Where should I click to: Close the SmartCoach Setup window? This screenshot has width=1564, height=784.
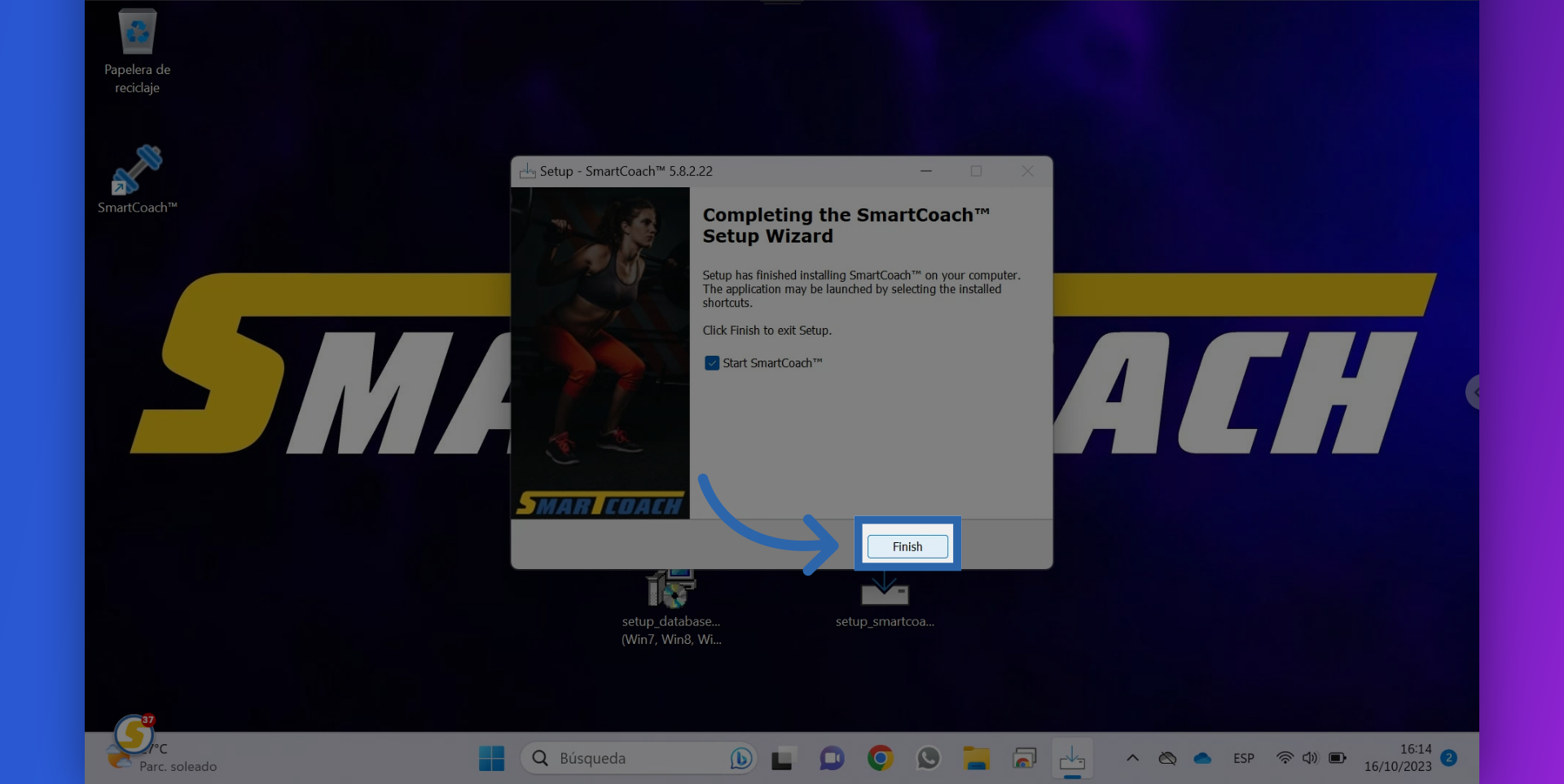tap(1027, 171)
